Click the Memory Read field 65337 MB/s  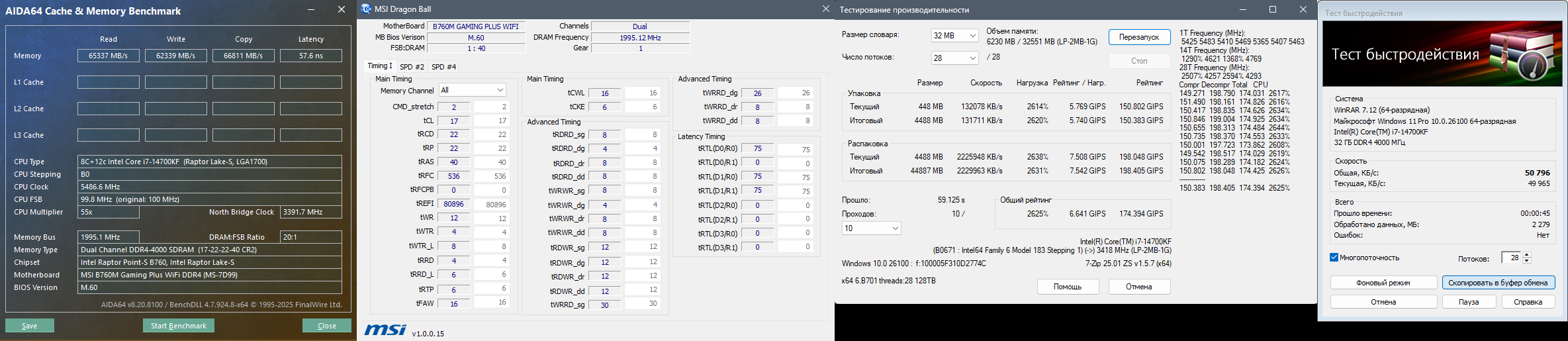[109, 56]
